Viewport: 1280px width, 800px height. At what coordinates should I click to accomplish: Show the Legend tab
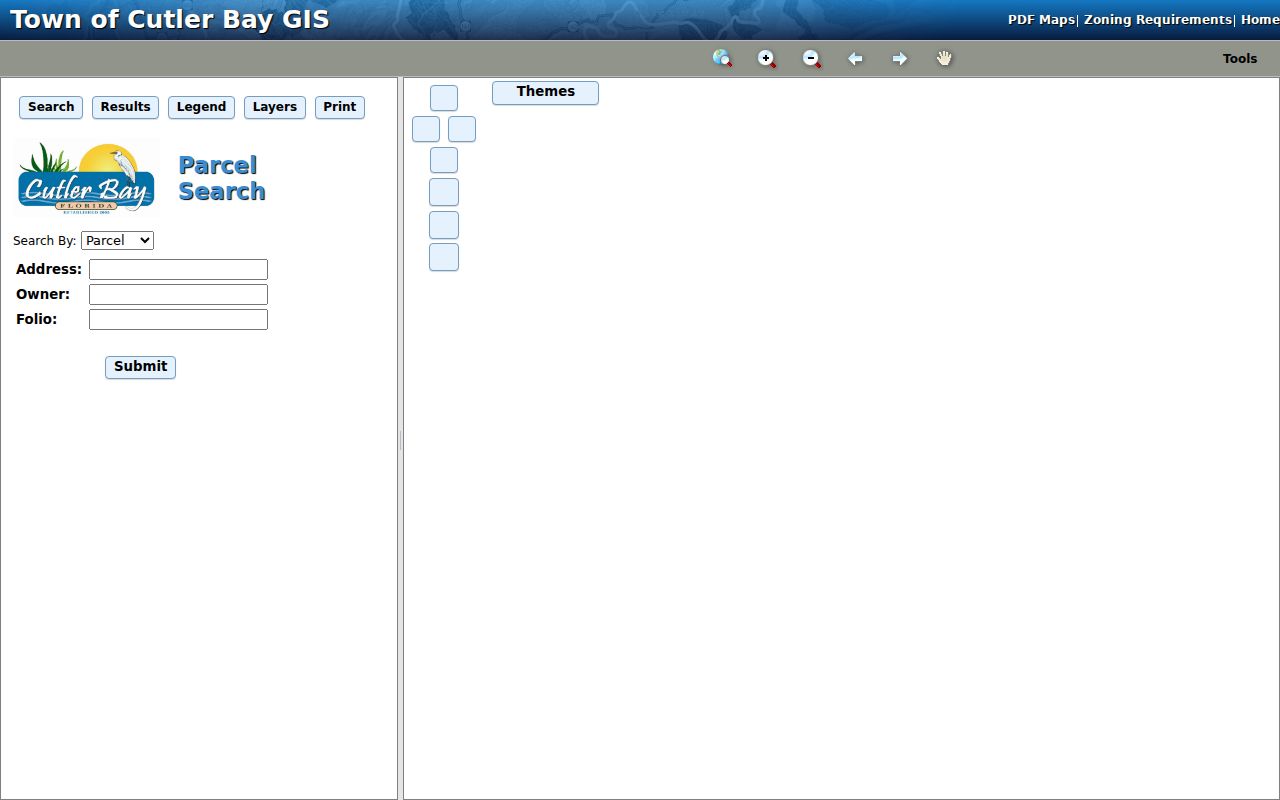click(x=201, y=107)
